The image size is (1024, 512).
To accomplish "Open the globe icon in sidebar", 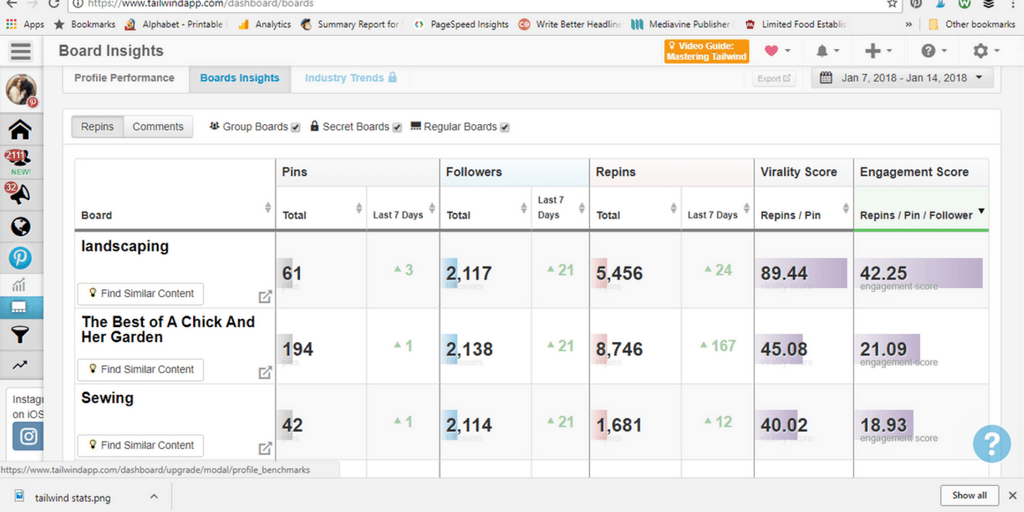I will (20, 227).
